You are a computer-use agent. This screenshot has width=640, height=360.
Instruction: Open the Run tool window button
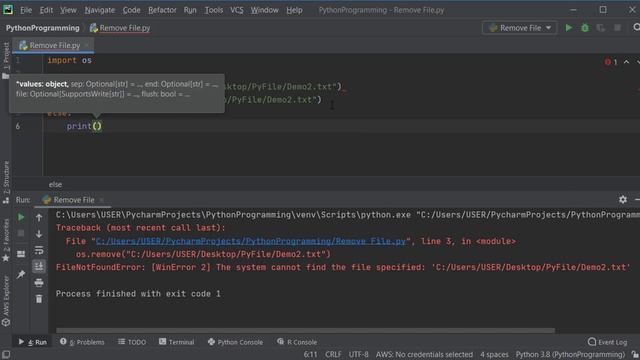click(33, 342)
